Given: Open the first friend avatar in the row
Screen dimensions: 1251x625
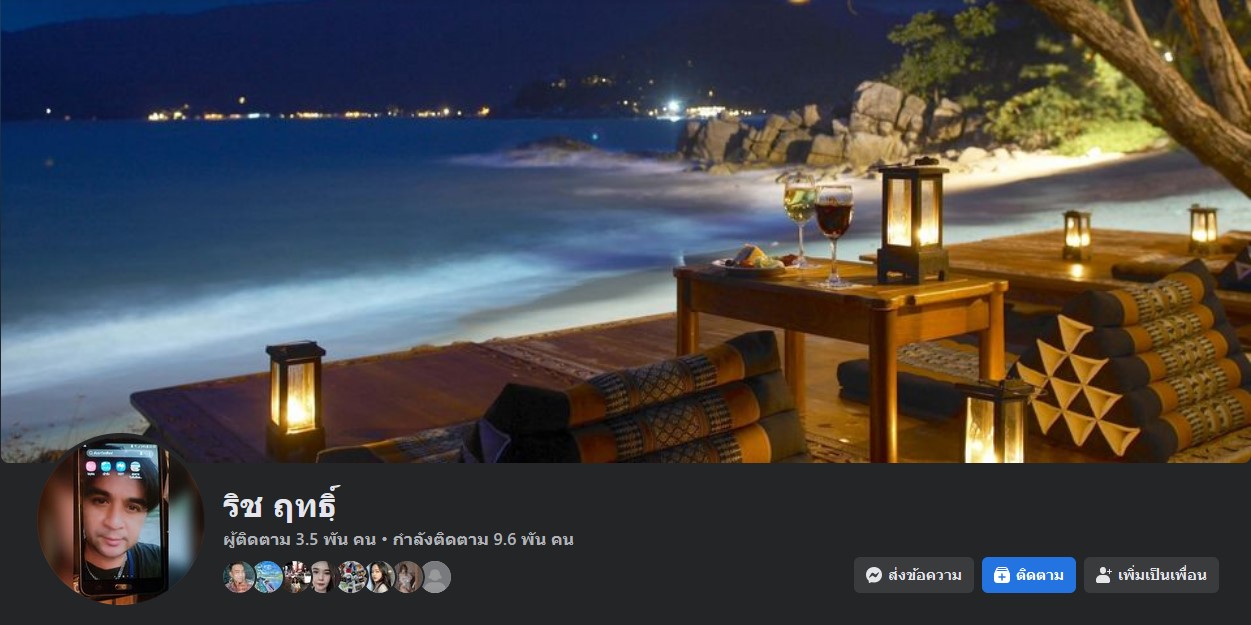Looking at the screenshot, I should 239,577.
